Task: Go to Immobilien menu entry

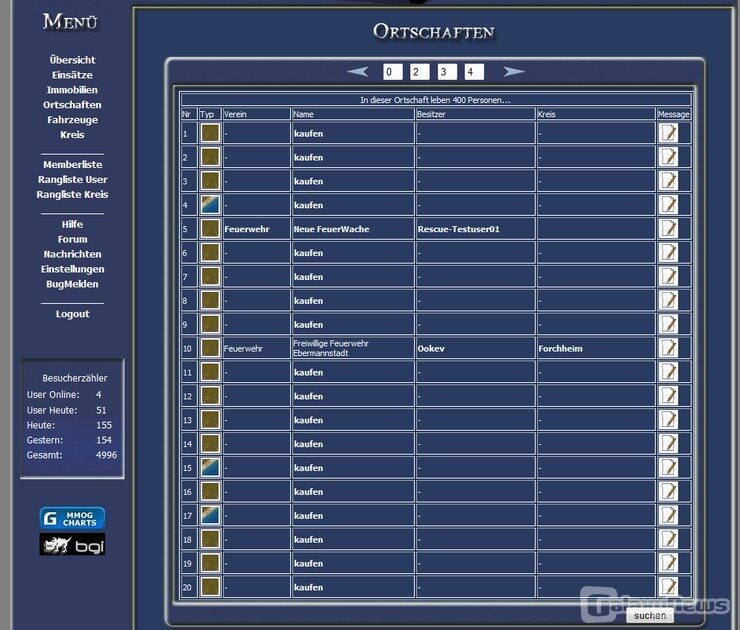Action: (72, 90)
